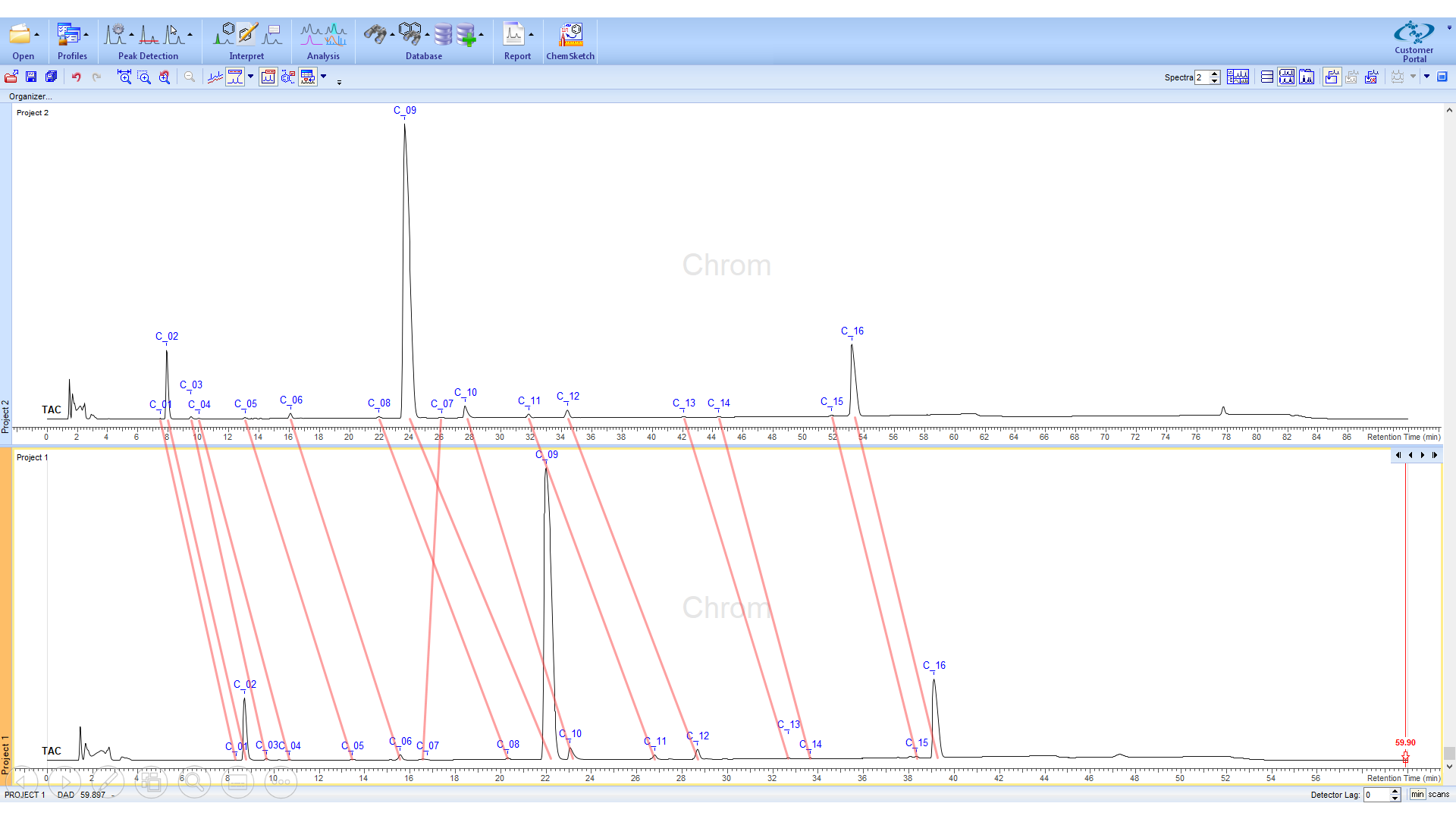The width and height of the screenshot is (1456, 819).
Task: Increase the Spectra count stepper
Action: tap(1215, 74)
